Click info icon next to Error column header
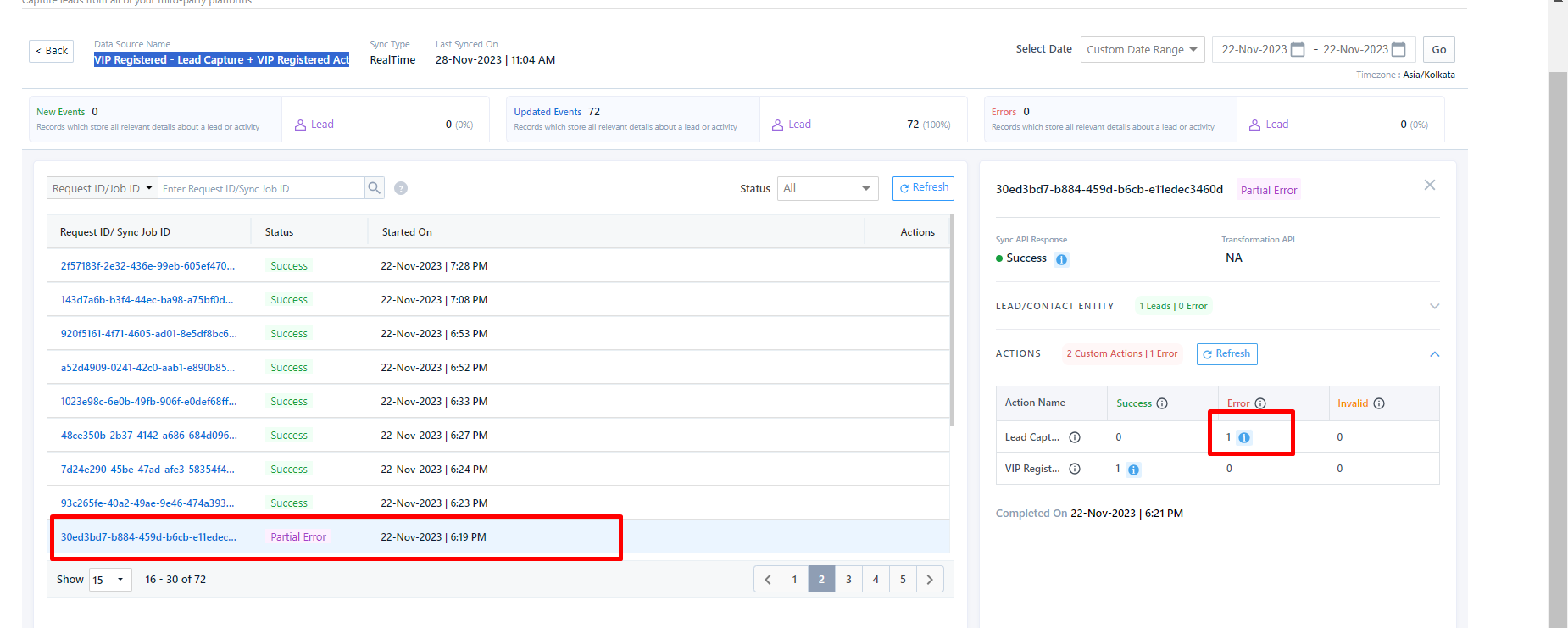Screen dimensions: 1568x628 point(1260,403)
